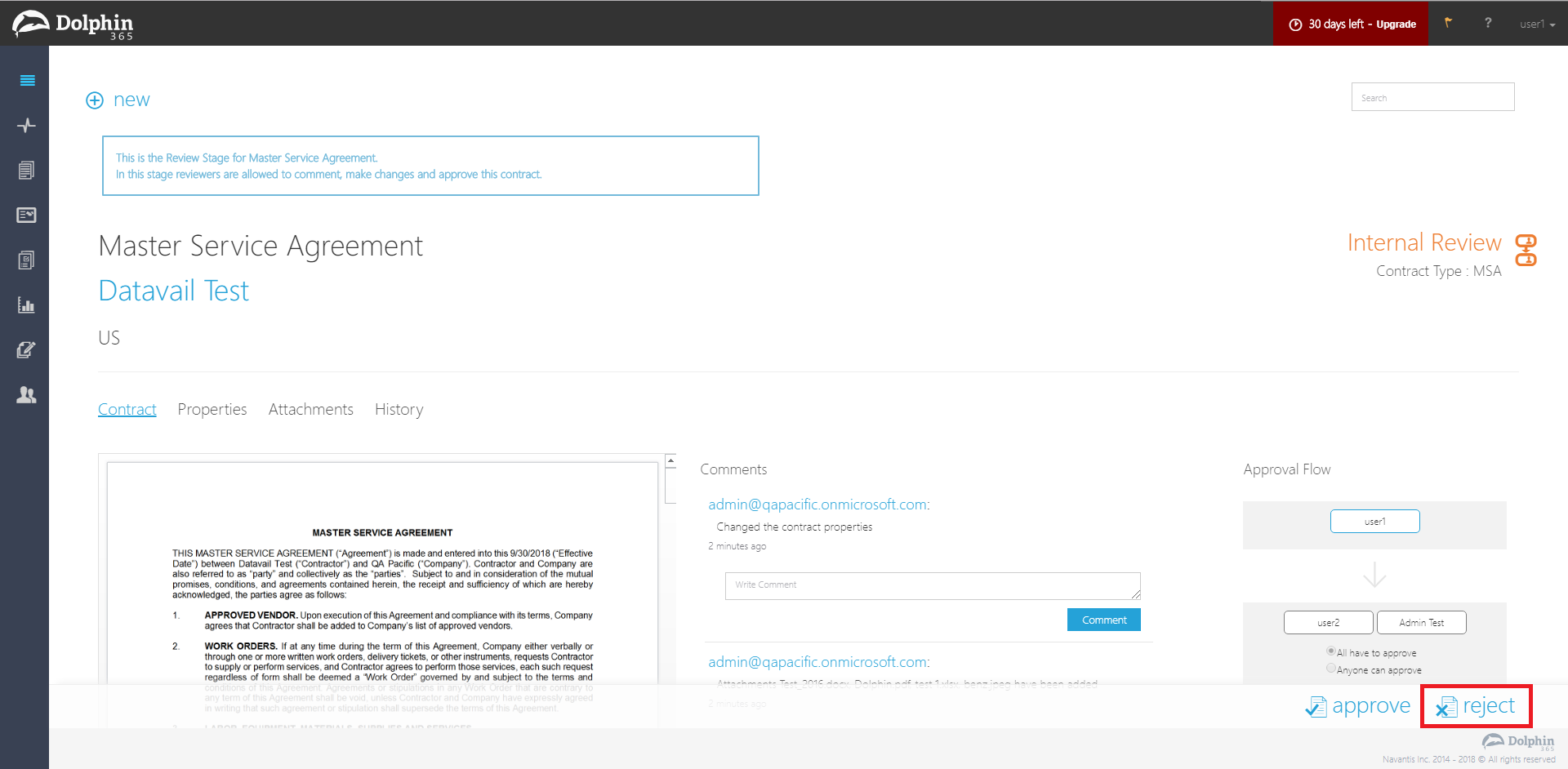Click the plus circle icon beside new
Image resolution: width=1568 pixels, height=769 pixels.
click(95, 100)
